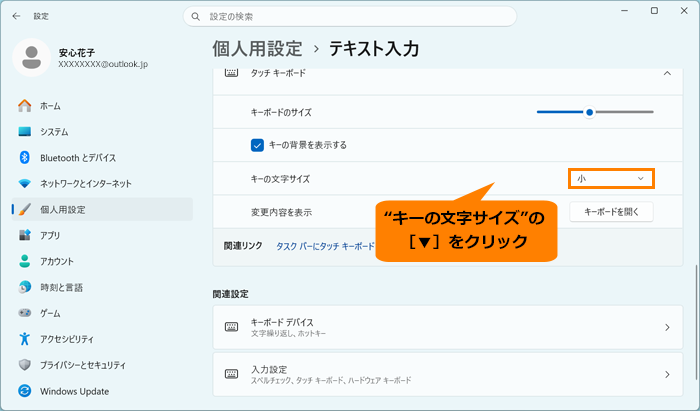The image size is (700, 411).
Task: Click the キーボードのサイズ slider thumb
Action: click(589, 112)
